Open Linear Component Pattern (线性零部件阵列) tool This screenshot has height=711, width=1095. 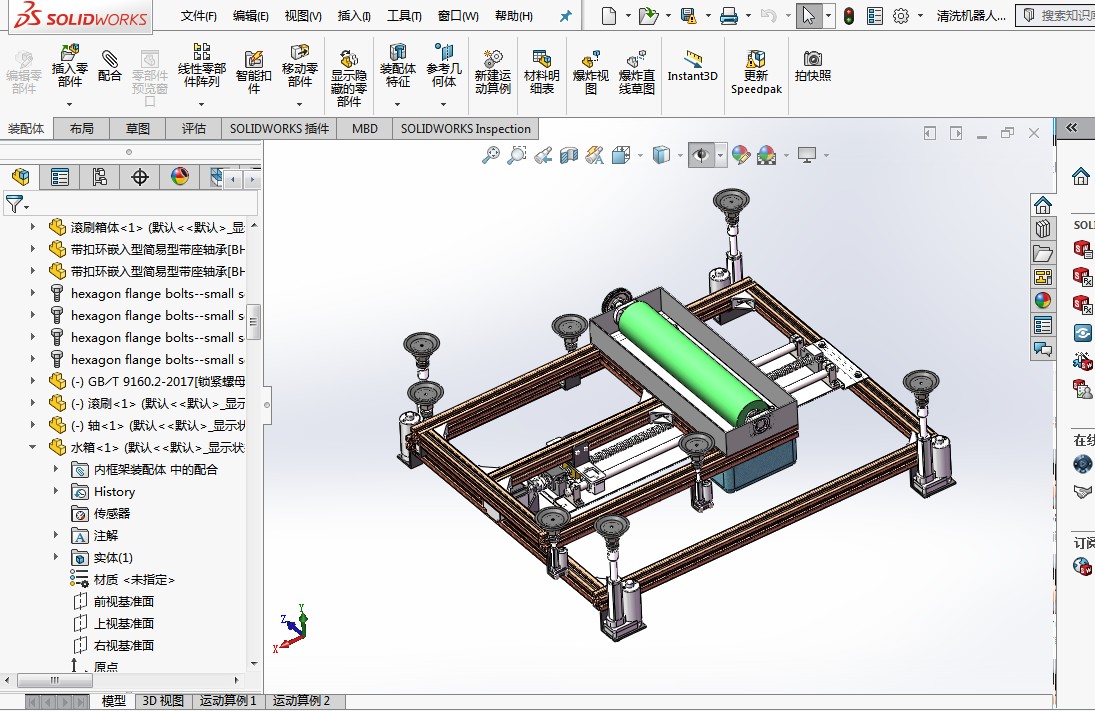point(201,65)
